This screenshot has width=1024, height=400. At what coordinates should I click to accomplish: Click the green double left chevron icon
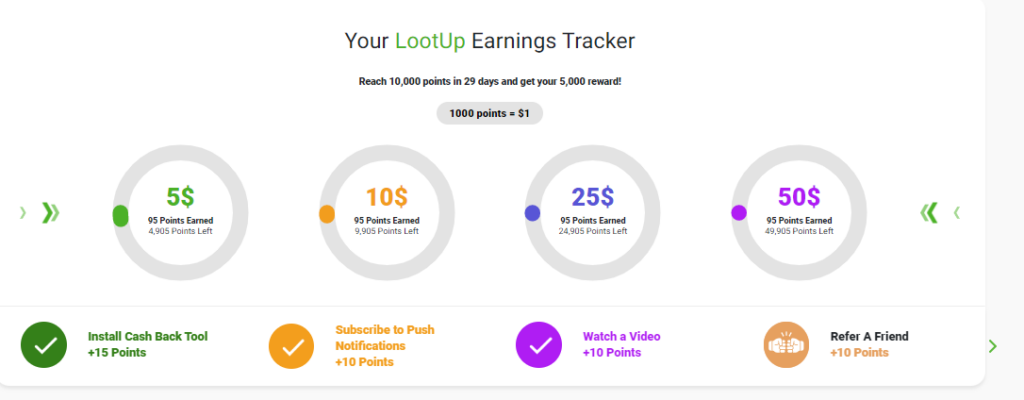coord(929,212)
